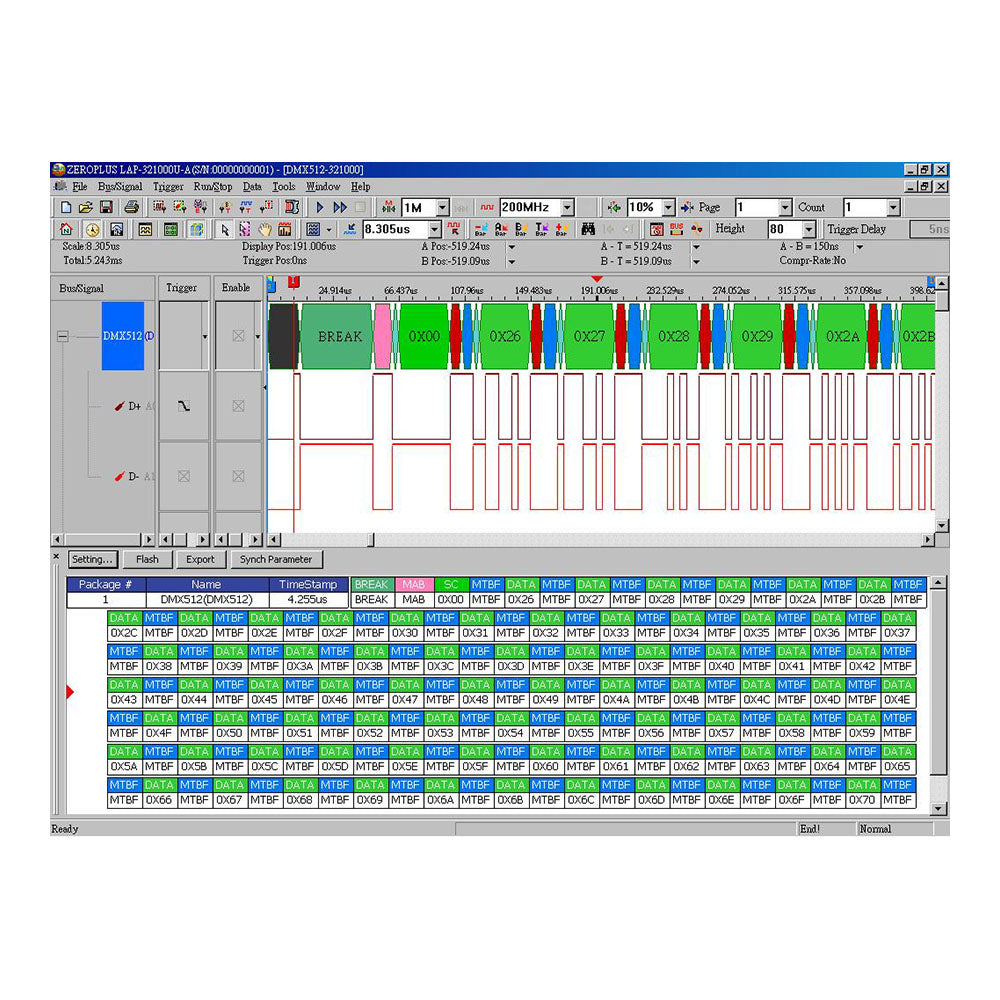Click the Trigger Delay 5ns field

930,229
